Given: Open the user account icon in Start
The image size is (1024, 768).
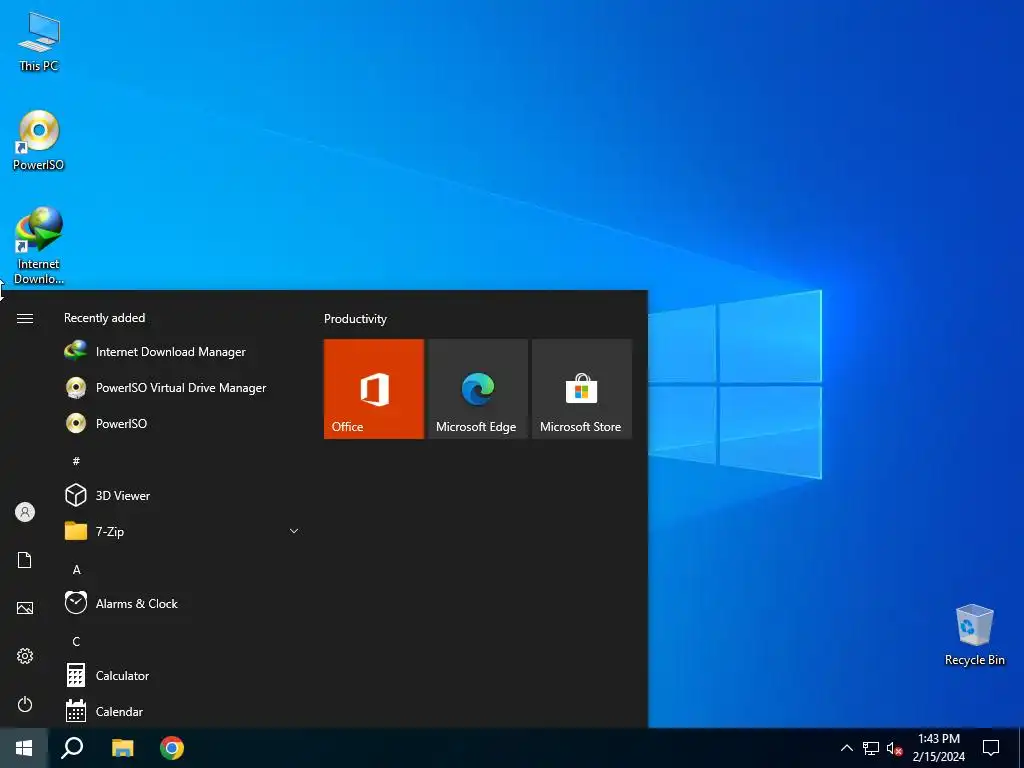Looking at the screenshot, I should pos(25,512).
